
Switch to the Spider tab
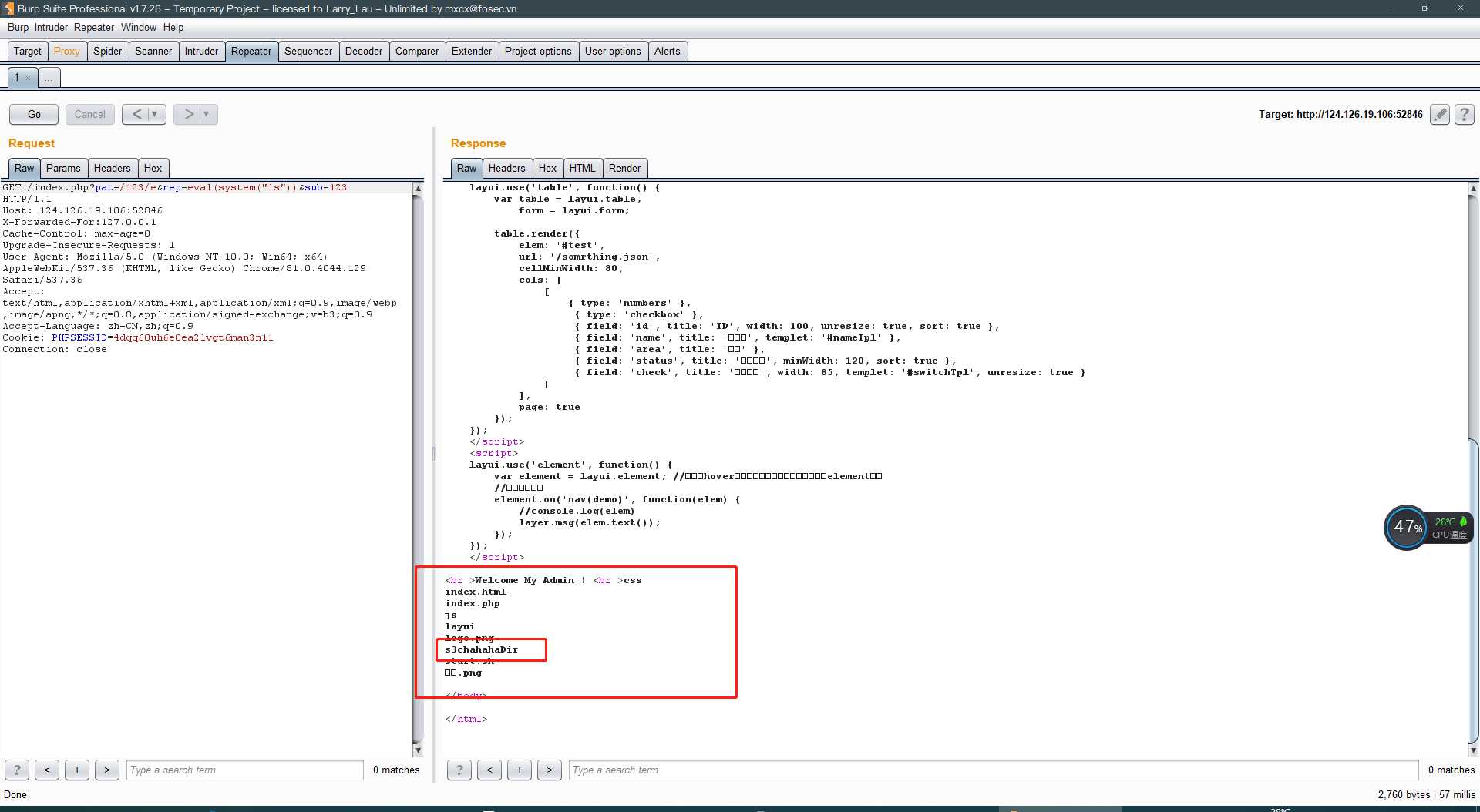pos(108,51)
